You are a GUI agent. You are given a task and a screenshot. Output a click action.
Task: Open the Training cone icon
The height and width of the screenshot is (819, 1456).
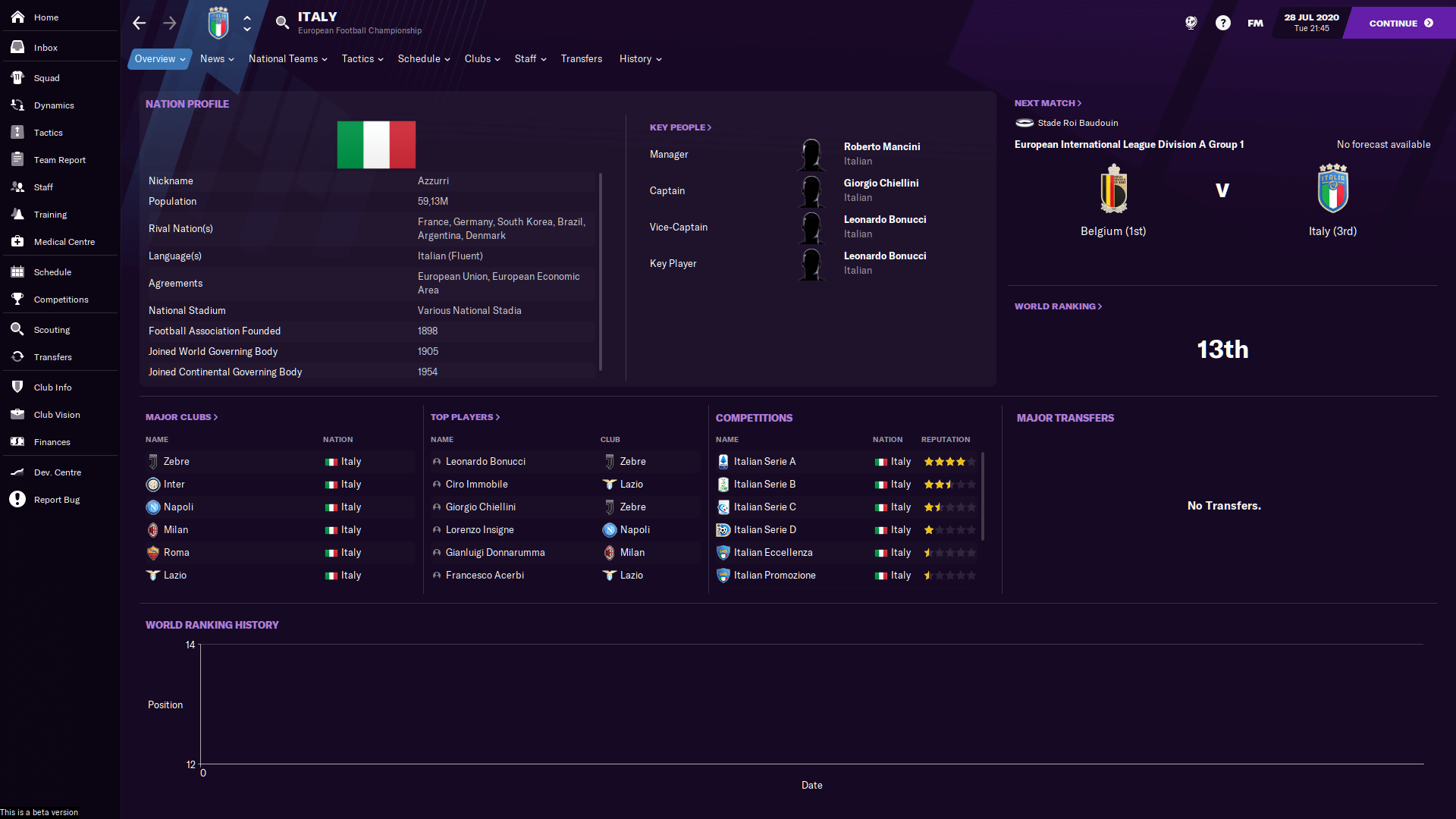tap(17, 214)
